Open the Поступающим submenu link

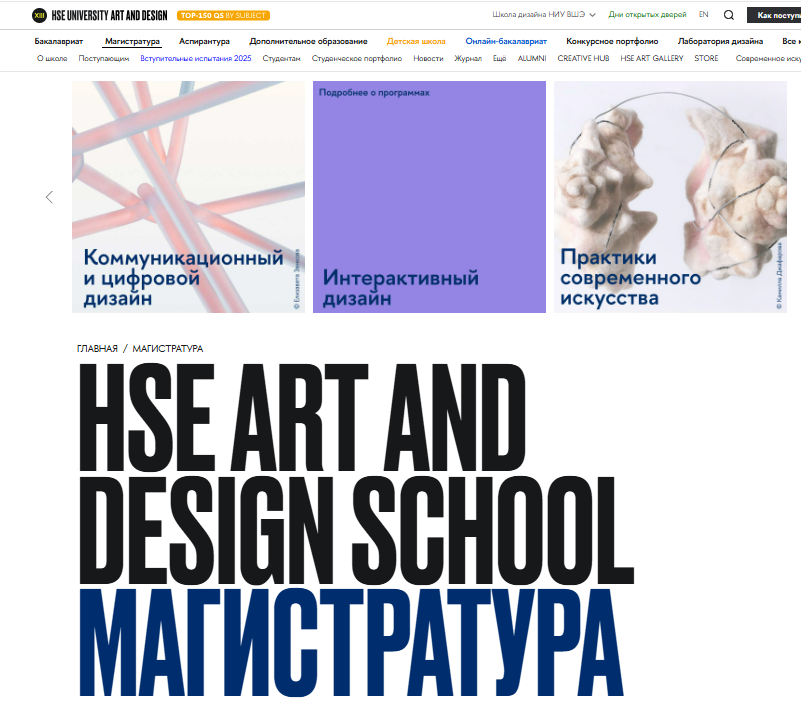point(104,59)
